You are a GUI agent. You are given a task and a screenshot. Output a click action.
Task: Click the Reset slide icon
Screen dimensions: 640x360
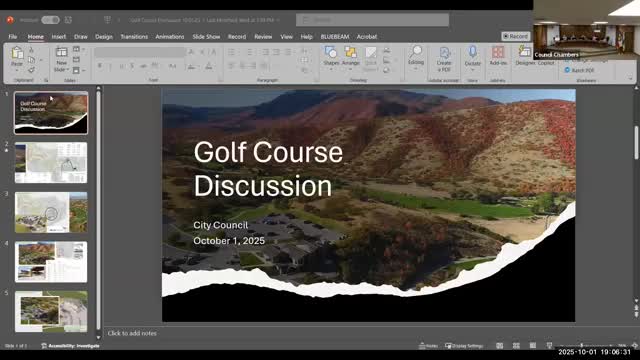[76, 60]
